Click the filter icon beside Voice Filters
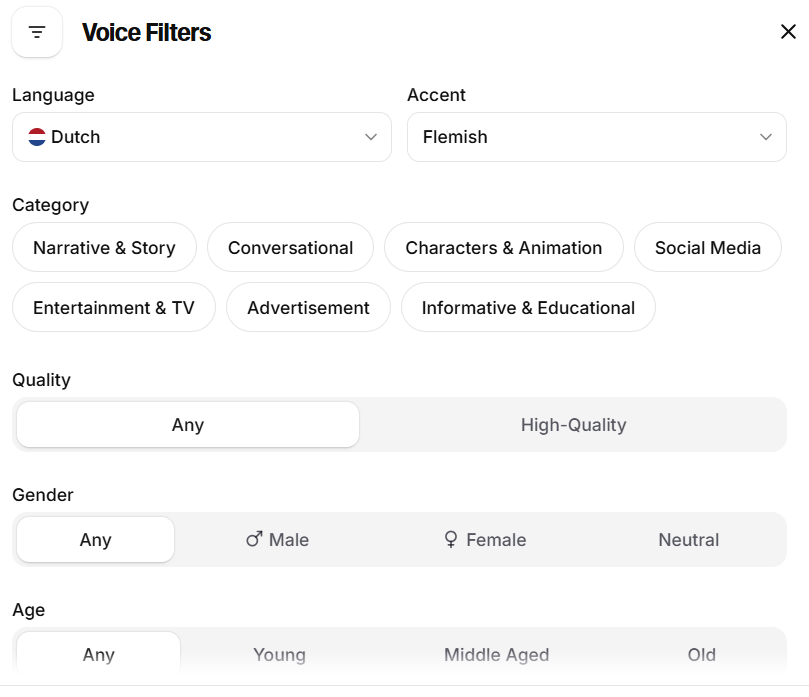The image size is (809, 697). click(37, 33)
